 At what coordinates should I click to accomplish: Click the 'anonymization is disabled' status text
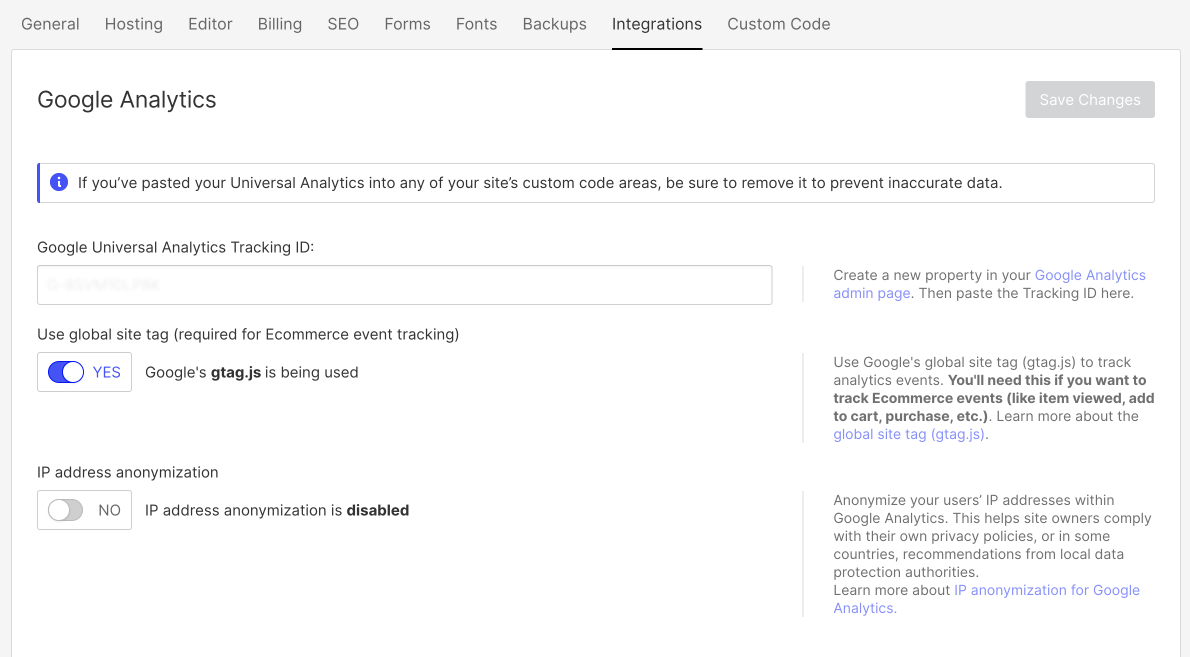click(x=277, y=511)
